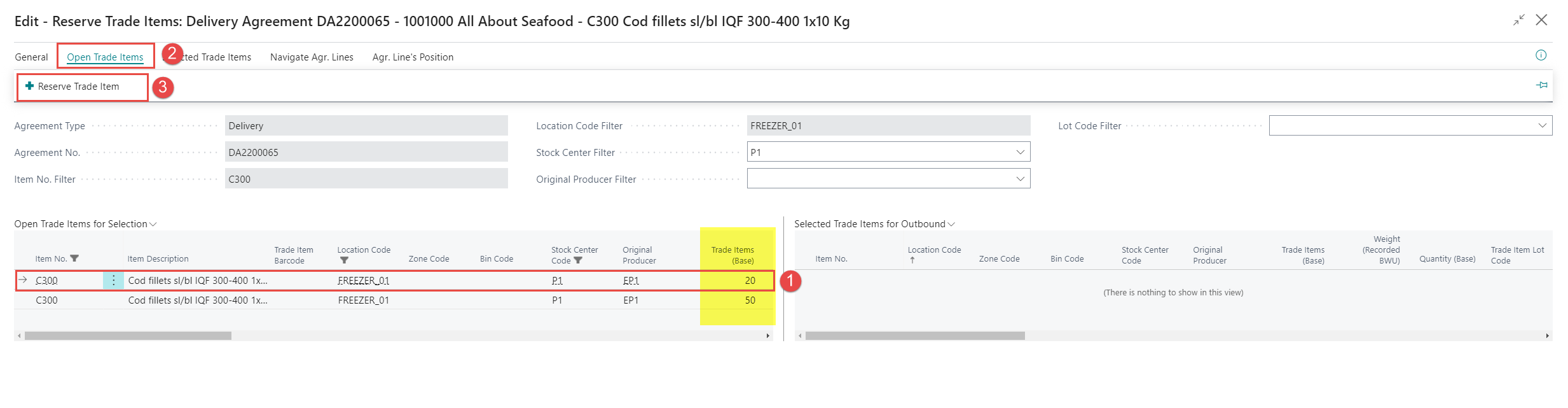Click the plus icon for Reserve Trade Item
1568x408 pixels.
point(29,86)
